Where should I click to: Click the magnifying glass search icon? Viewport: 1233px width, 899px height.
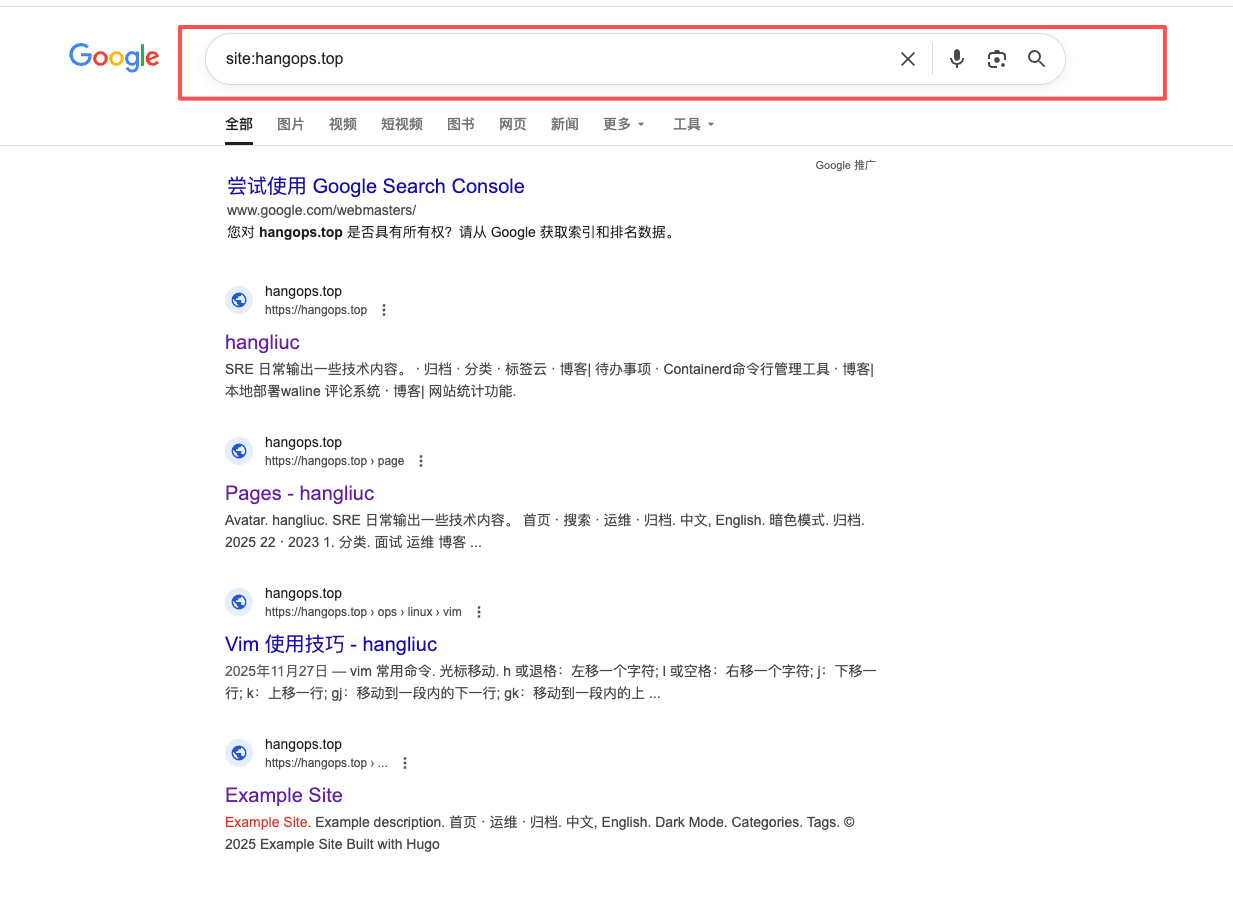pyautogui.click(x=1036, y=59)
